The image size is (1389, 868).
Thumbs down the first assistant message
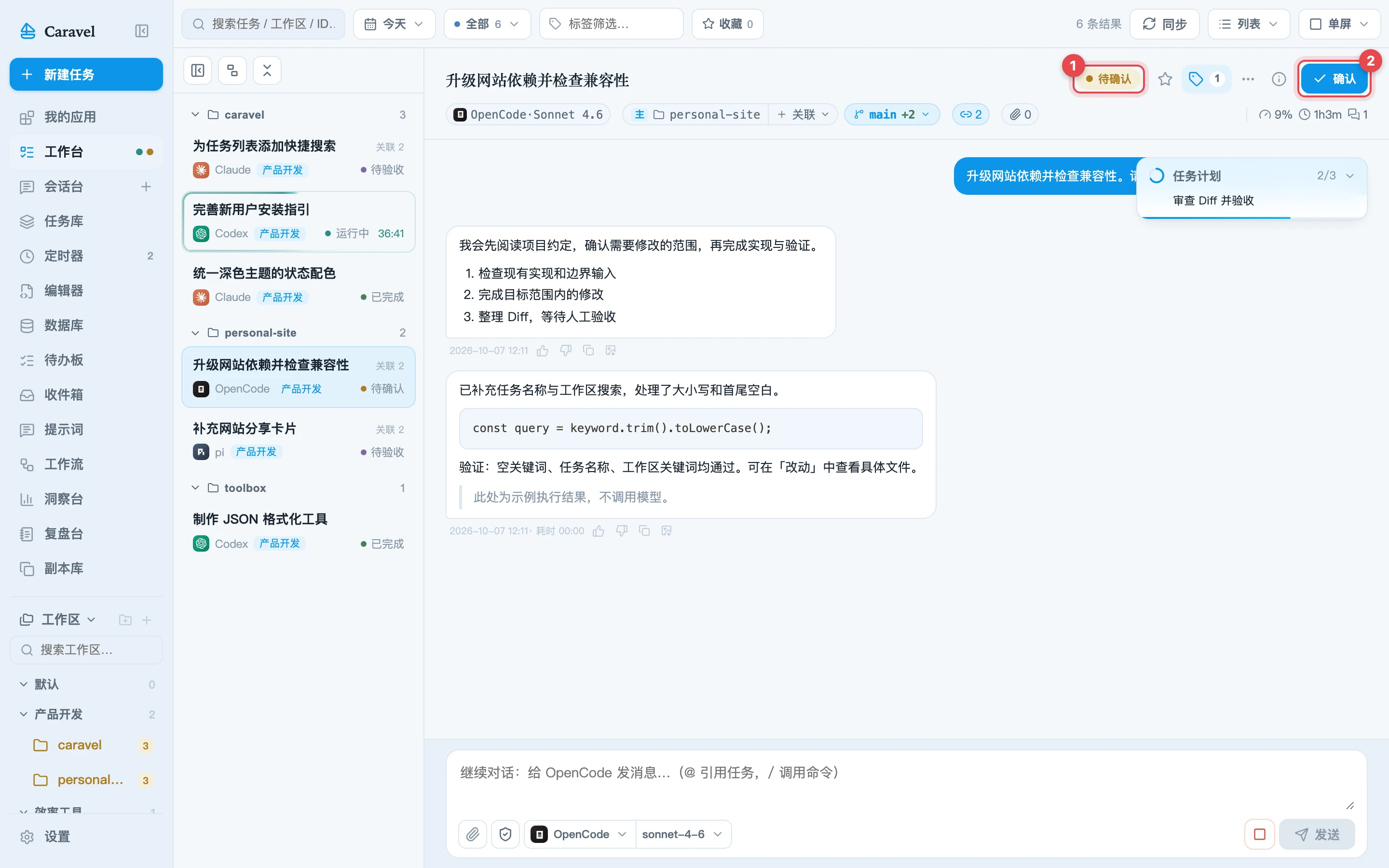click(x=565, y=350)
